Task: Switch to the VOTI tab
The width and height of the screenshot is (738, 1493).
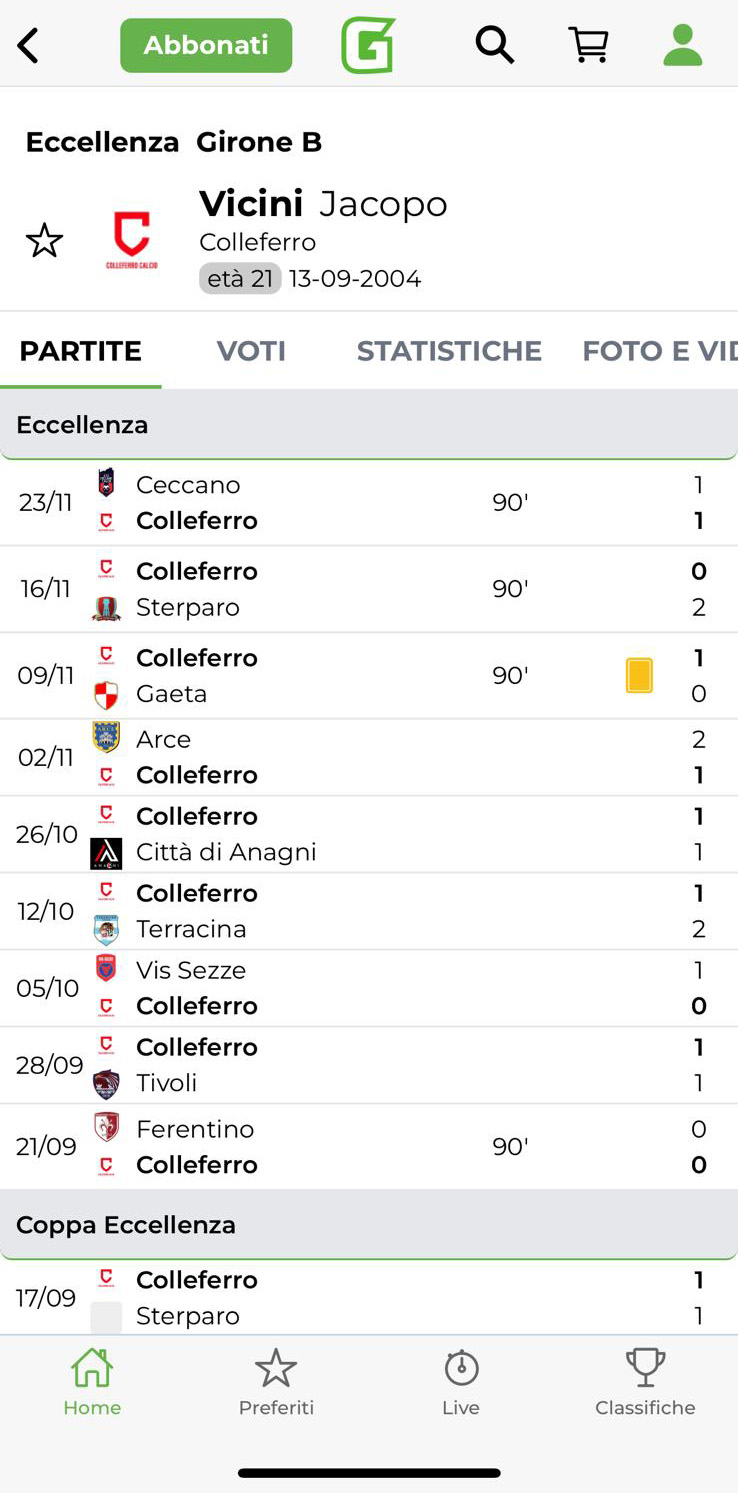Action: pos(251,351)
